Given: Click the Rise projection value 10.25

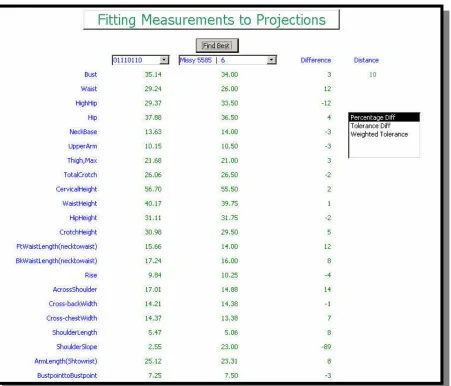Looking at the screenshot, I should [230, 275].
